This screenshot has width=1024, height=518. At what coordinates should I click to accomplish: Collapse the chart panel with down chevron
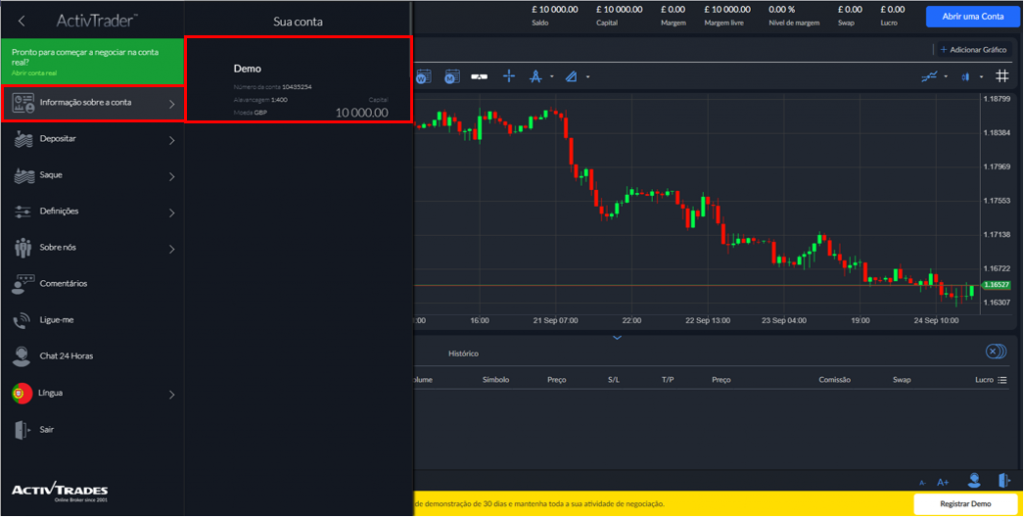[x=617, y=338]
